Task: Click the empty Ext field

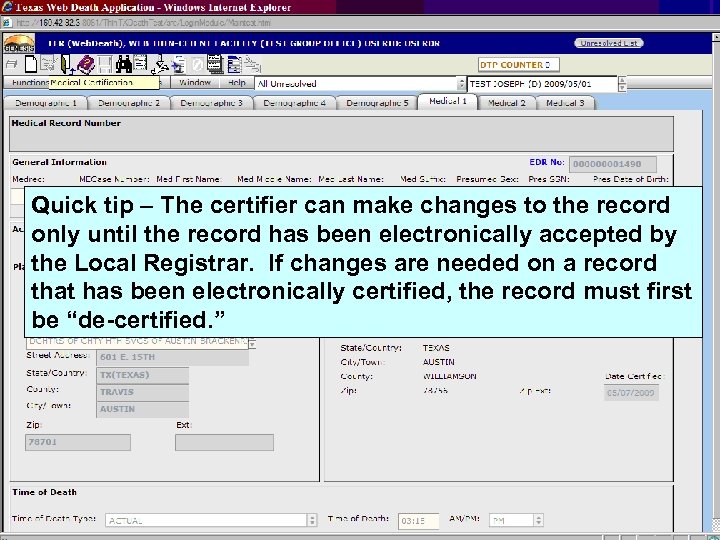Action: (x=224, y=442)
